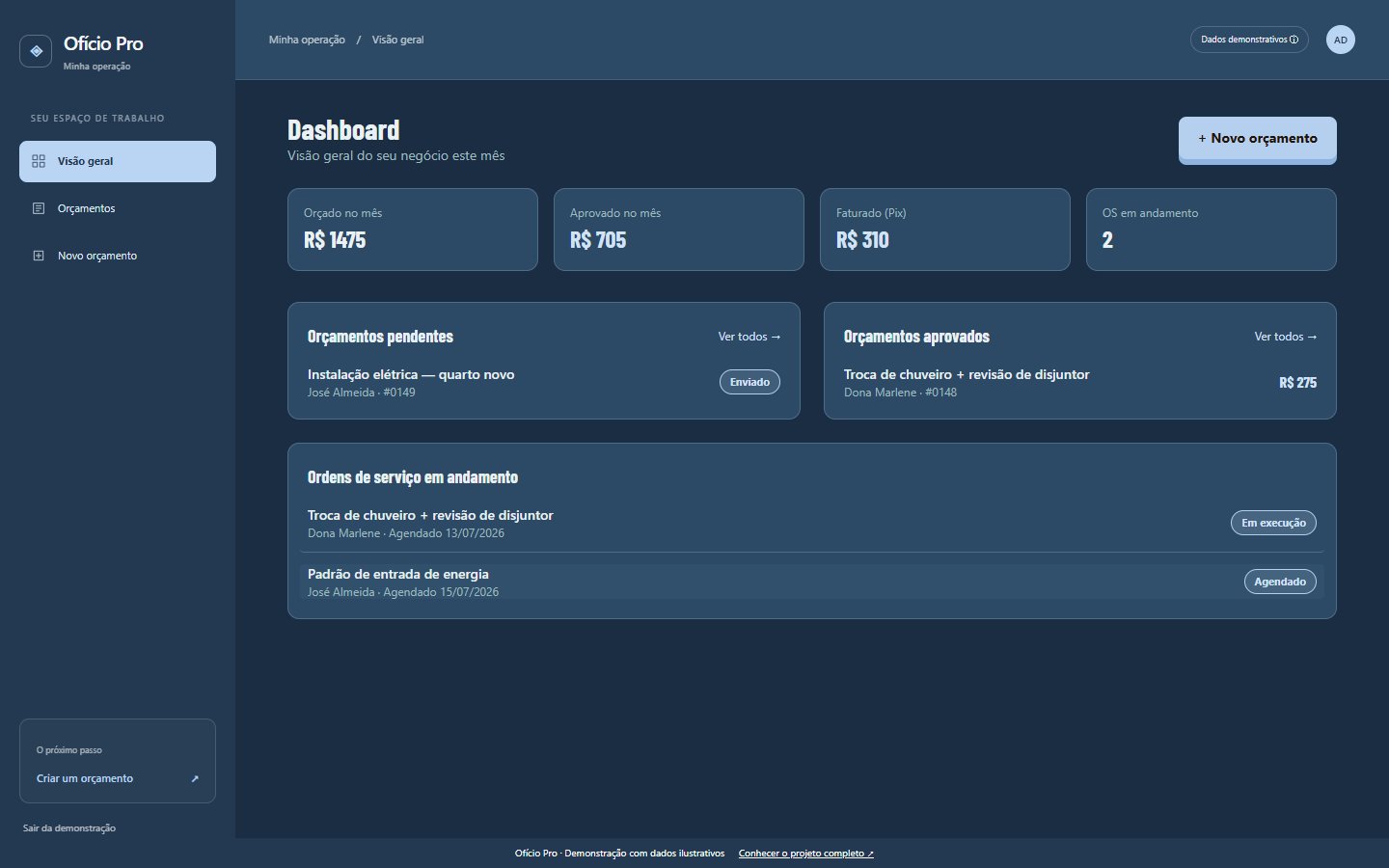This screenshot has width=1389, height=868.
Task: Open the OS em andamento card
Action: 1212,230
